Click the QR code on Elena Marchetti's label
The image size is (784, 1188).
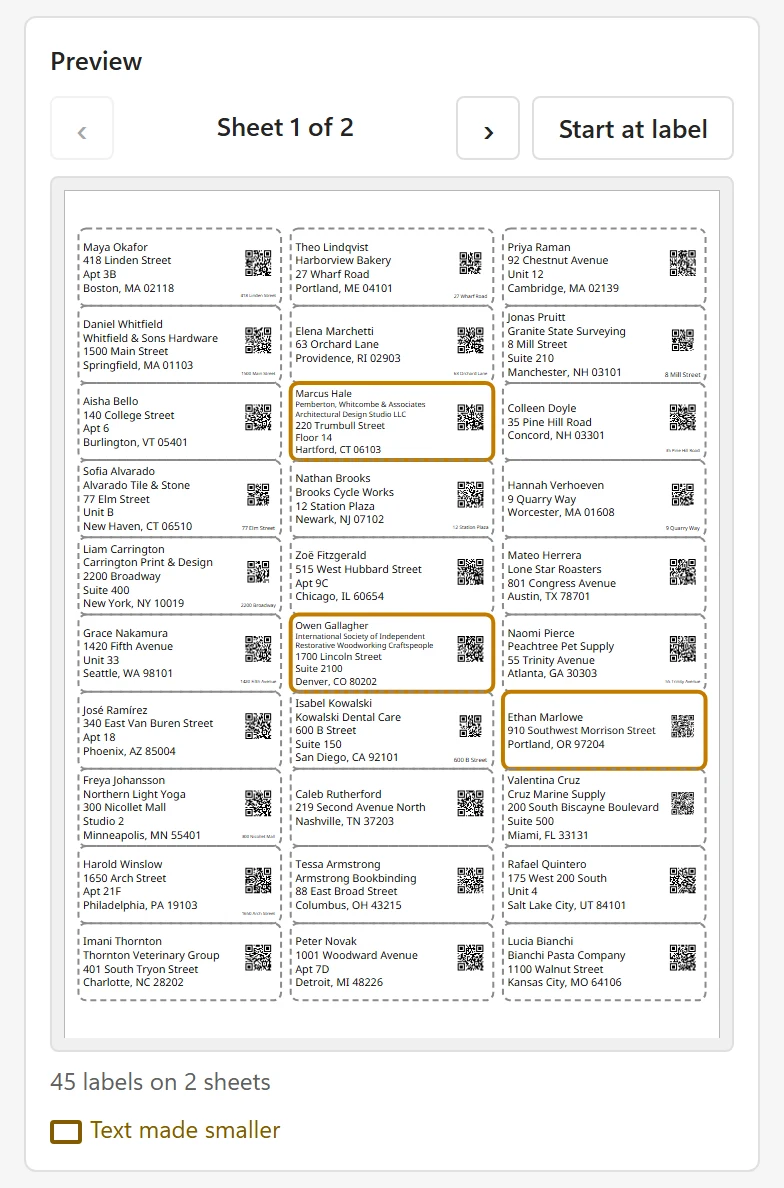tap(470, 340)
